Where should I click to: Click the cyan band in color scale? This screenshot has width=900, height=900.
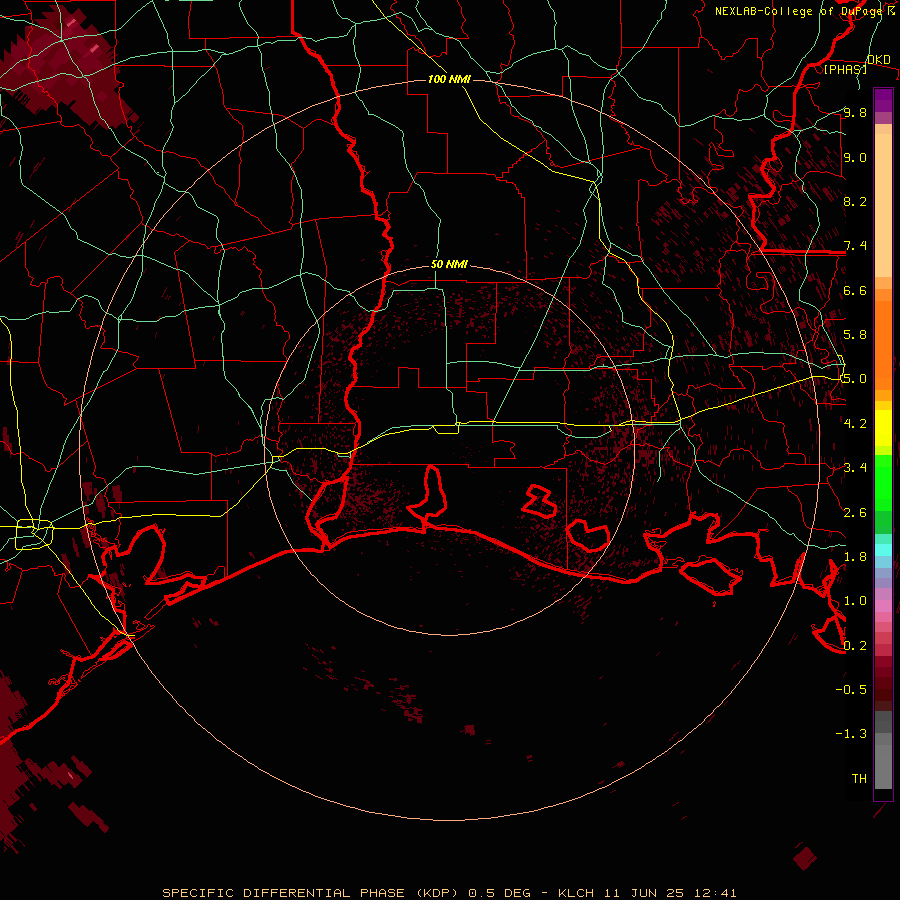click(x=883, y=550)
